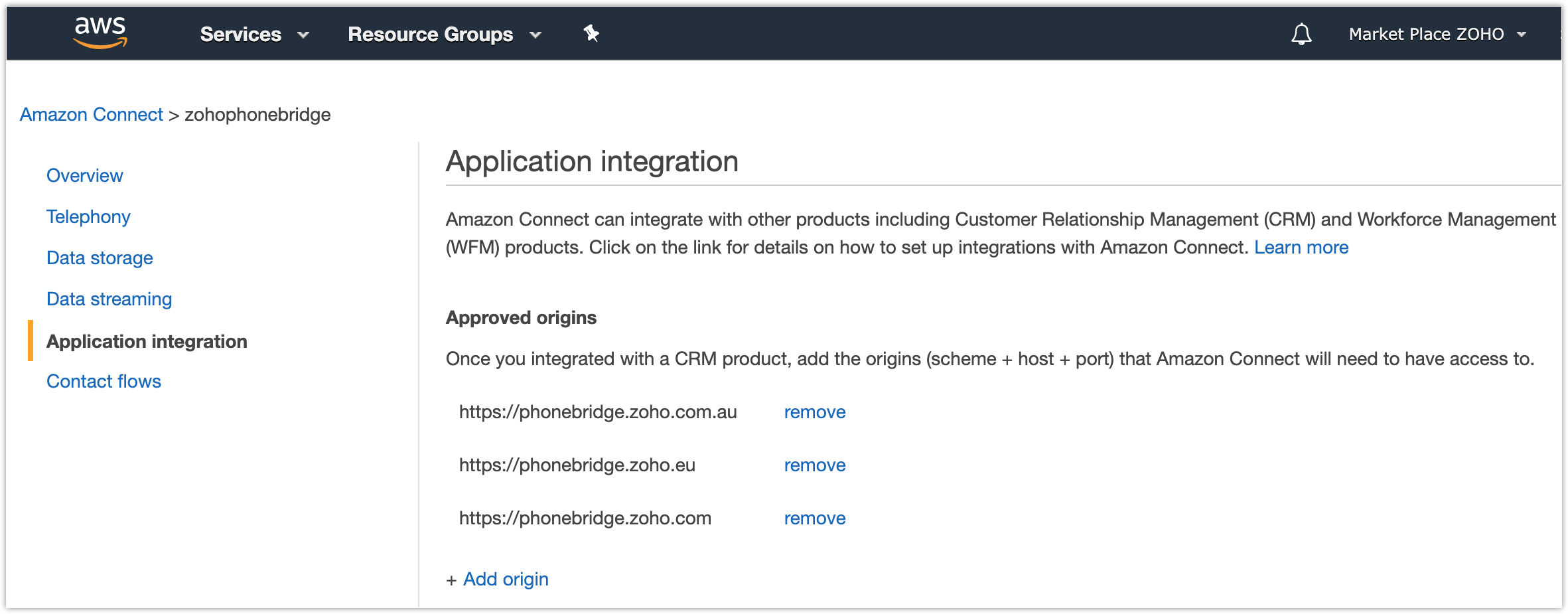Image resolution: width=1568 pixels, height=614 pixels.
Task: Go to Contact flows
Action: (x=104, y=382)
